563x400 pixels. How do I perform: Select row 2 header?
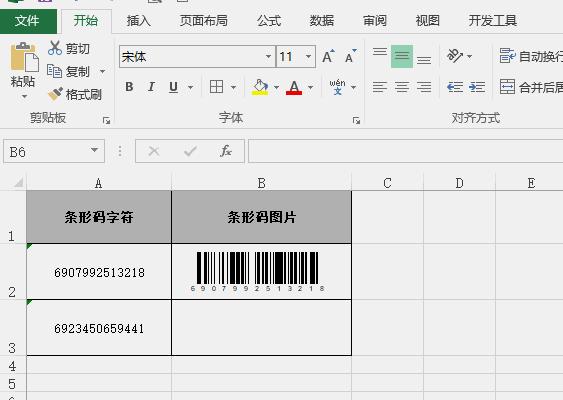click(13, 272)
